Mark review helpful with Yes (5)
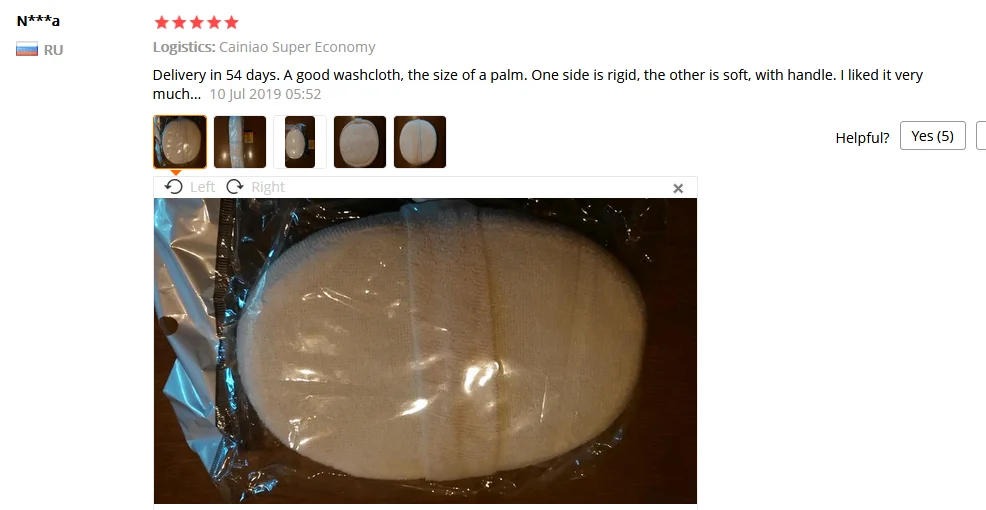Screen dimensions: 986x510 click(933, 136)
